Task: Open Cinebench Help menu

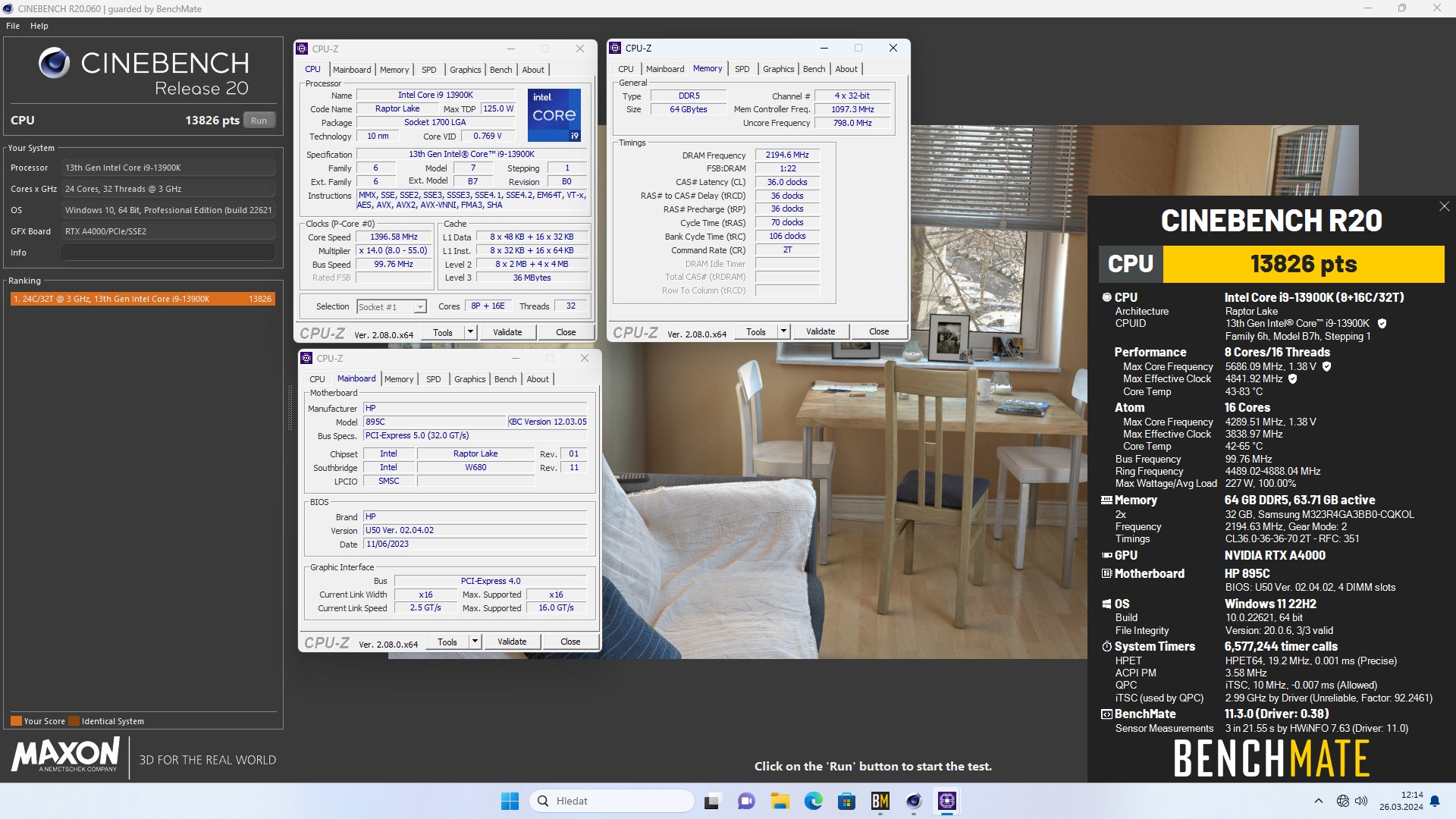Action: (x=39, y=26)
